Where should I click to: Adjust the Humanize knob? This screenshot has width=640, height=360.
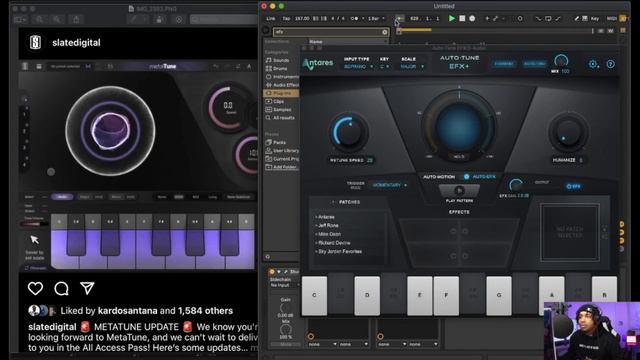569,133
